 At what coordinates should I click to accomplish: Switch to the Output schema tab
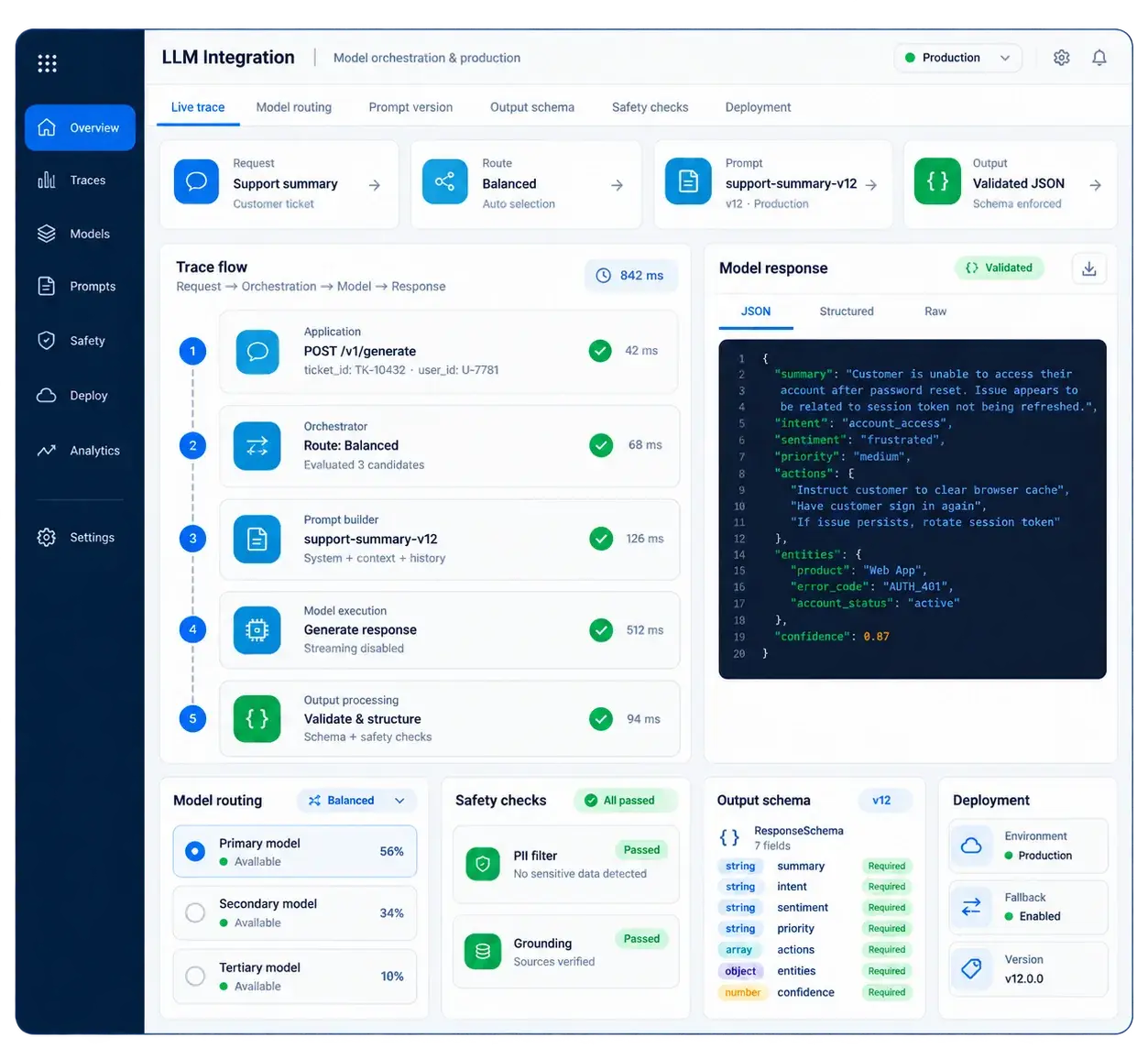pos(532,107)
